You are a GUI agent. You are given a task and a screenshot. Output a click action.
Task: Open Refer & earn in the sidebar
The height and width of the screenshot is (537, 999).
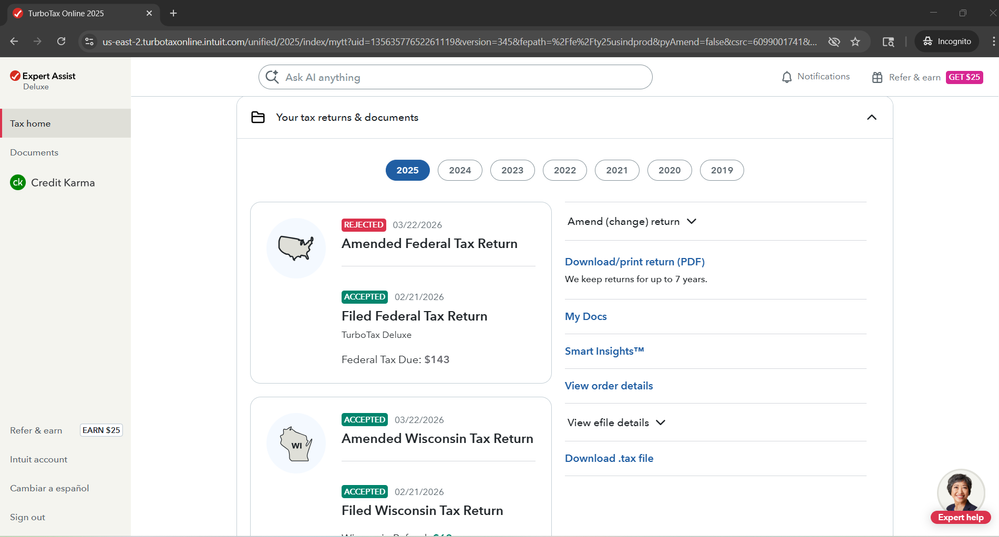point(36,430)
